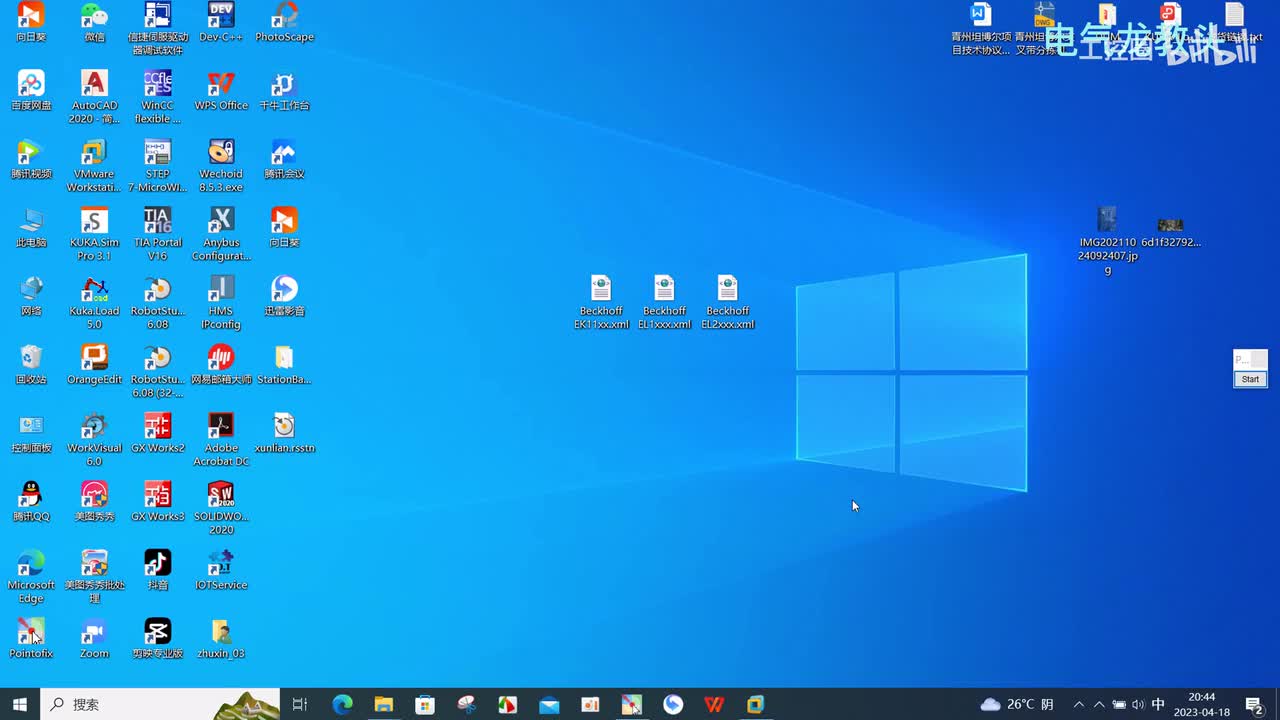Screen dimensions: 1280x720
Task: Select the 美图秀秀批处理 desktop icon
Action: pyautogui.click(x=94, y=578)
